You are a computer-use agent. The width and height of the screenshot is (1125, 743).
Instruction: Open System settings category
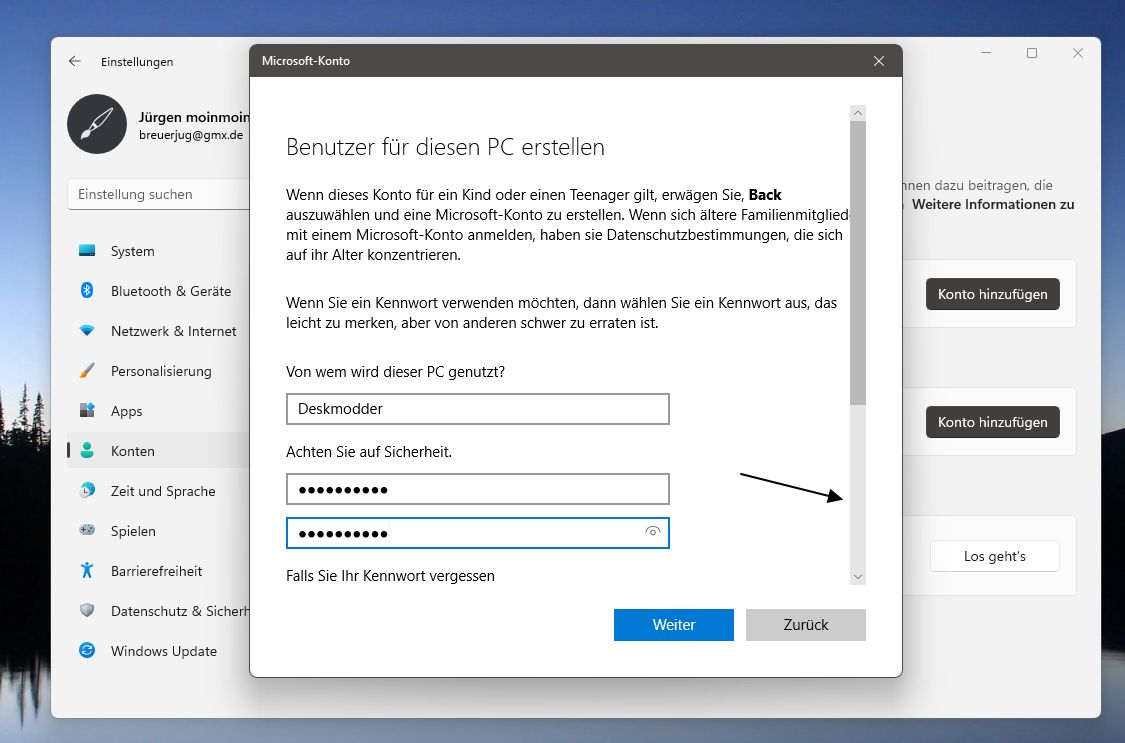(159, 251)
